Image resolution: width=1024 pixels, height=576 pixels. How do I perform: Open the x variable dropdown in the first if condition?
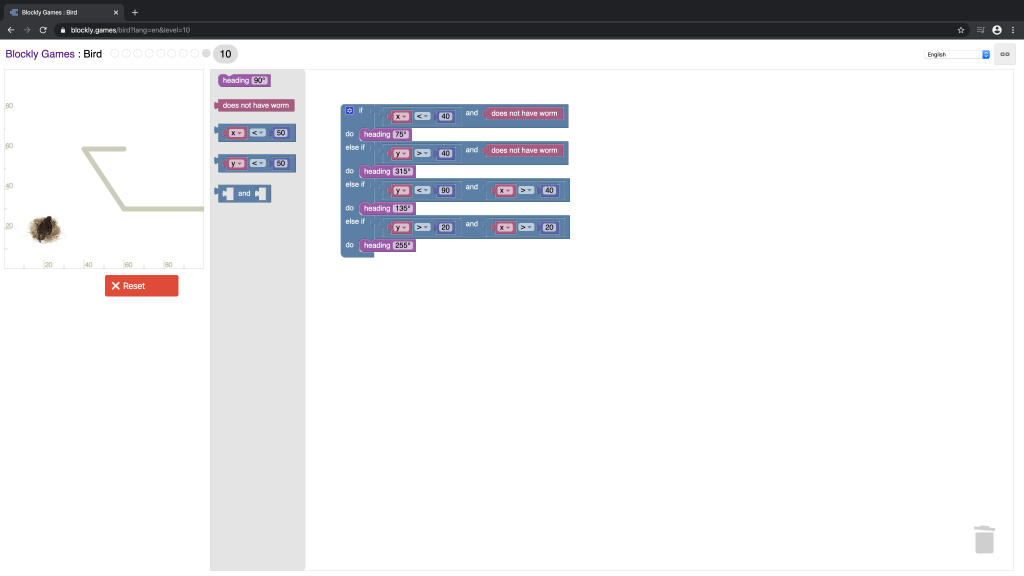coord(401,117)
